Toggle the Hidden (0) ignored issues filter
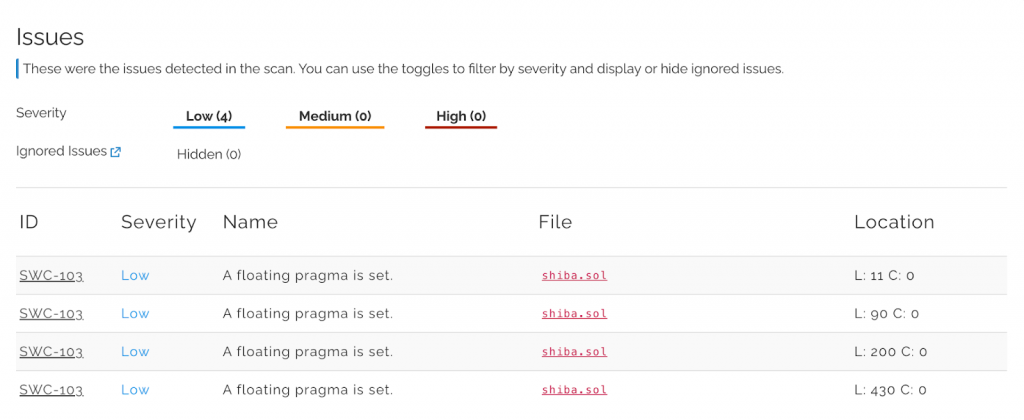The height and width of the screenshot is (420, 1024). (209, 155)
